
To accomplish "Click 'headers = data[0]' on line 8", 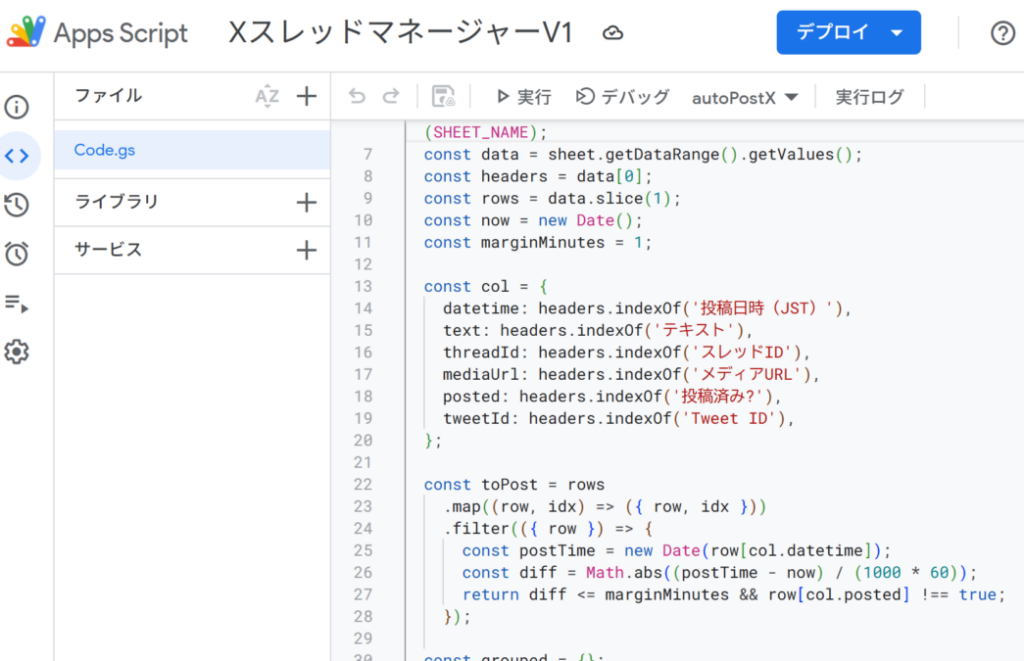I will [x=562, y=176].
